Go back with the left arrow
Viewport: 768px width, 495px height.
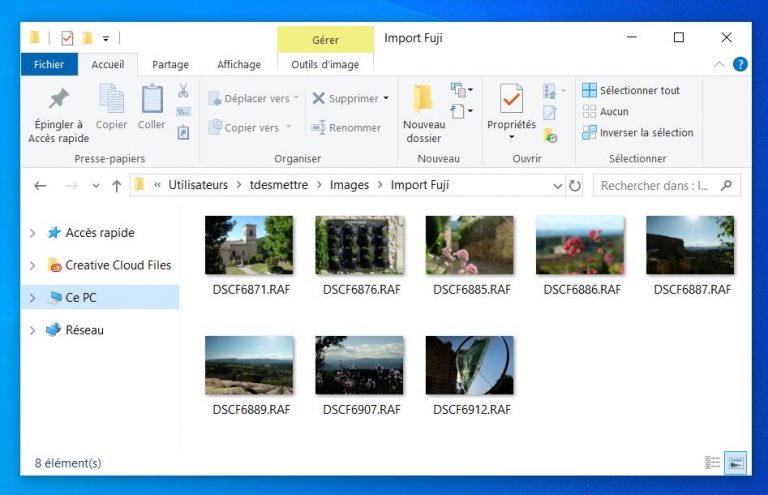click(40, 186)
